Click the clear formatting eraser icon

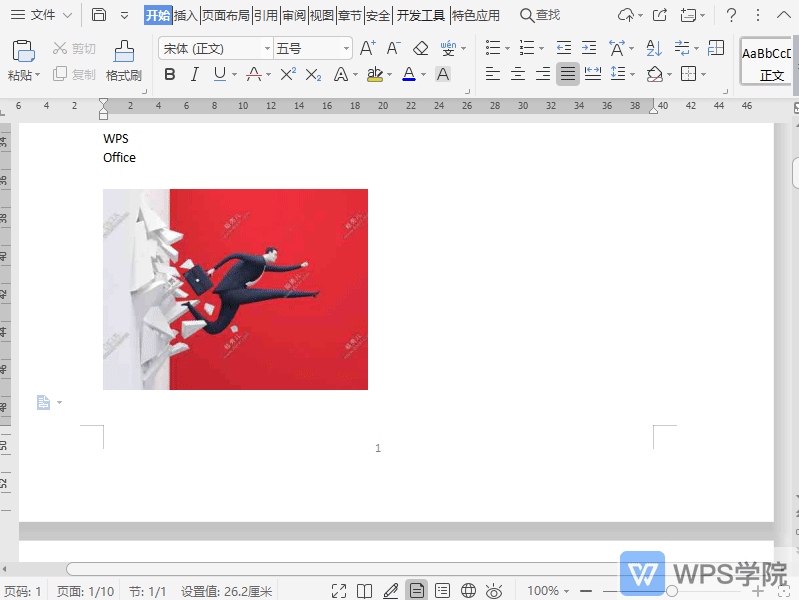click(420, 48)
